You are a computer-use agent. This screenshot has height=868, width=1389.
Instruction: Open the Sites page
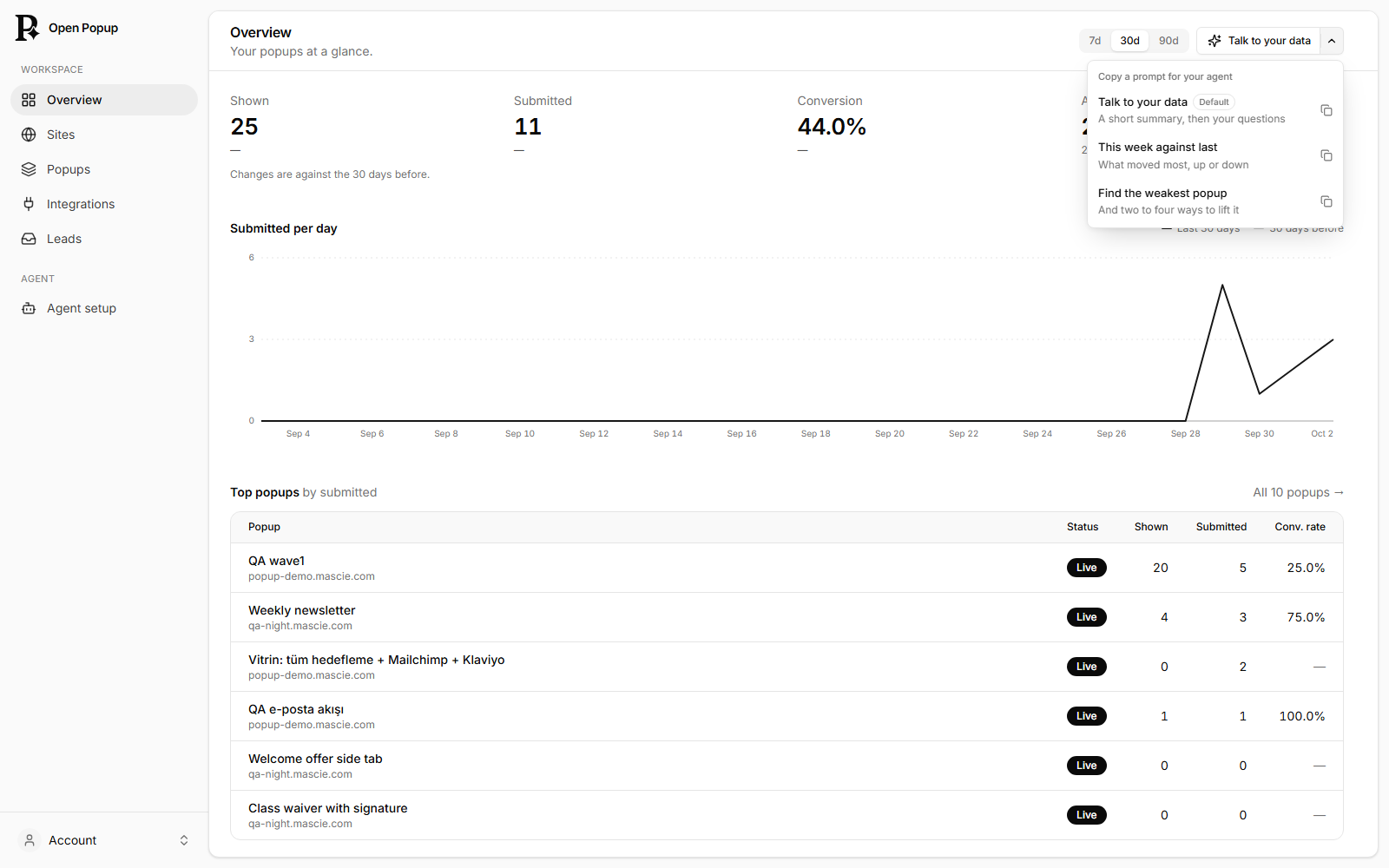click(x=104, y=135)
